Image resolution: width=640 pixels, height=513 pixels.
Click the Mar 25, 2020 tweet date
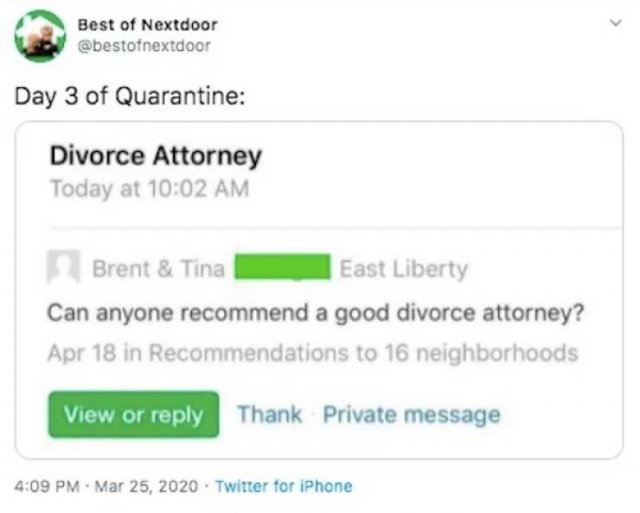click(147, 486)
